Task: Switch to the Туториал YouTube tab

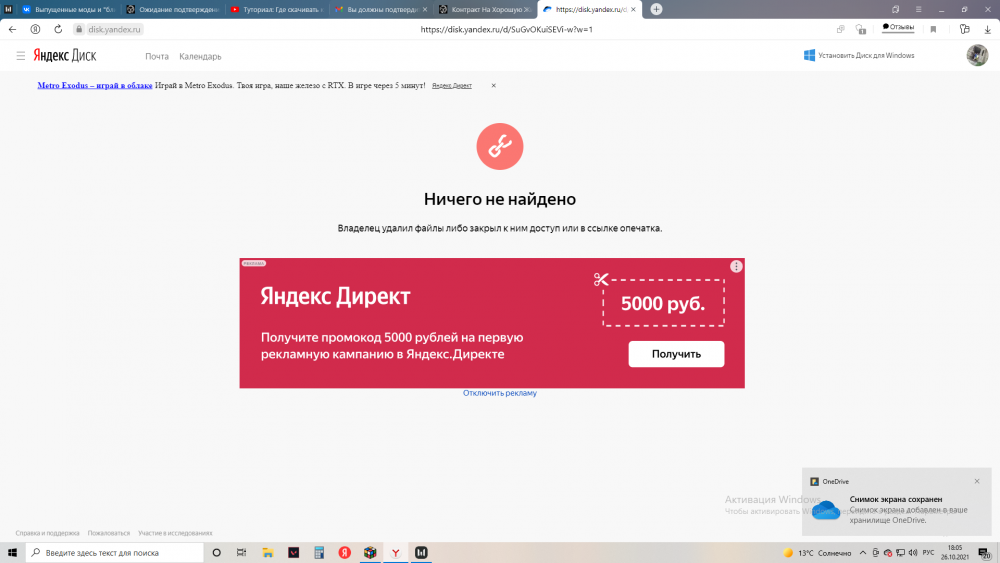Action: (x=277, y=10)
